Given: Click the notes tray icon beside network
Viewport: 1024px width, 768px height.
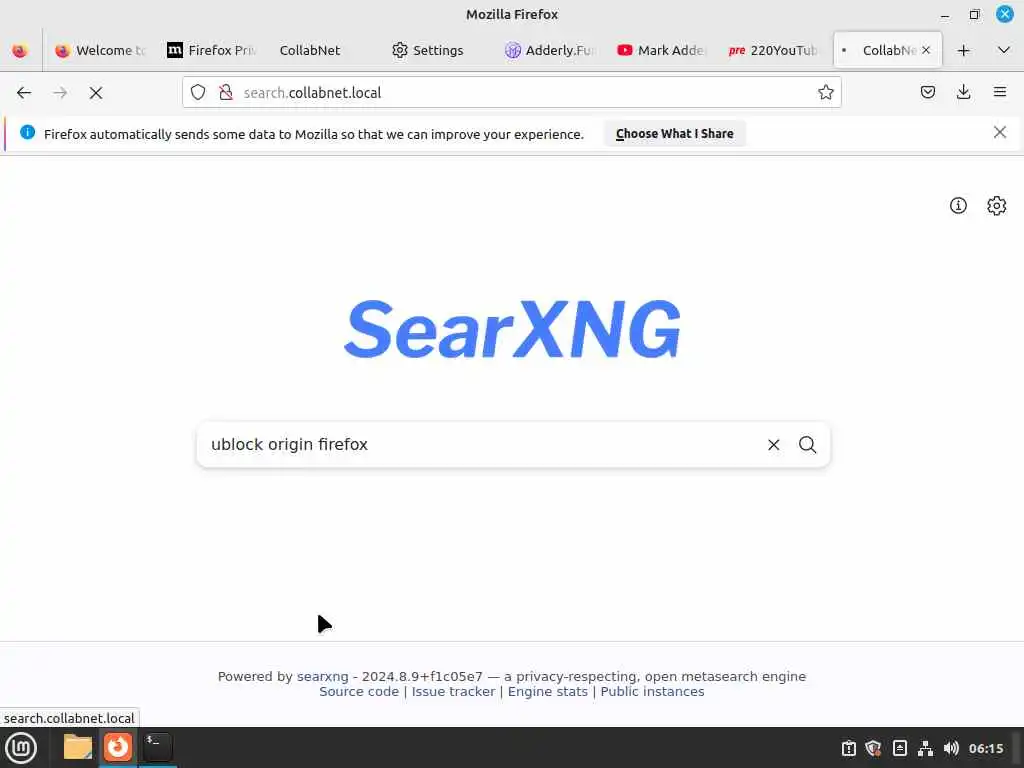Looking at the screenshot, I should tap(899, 748).
